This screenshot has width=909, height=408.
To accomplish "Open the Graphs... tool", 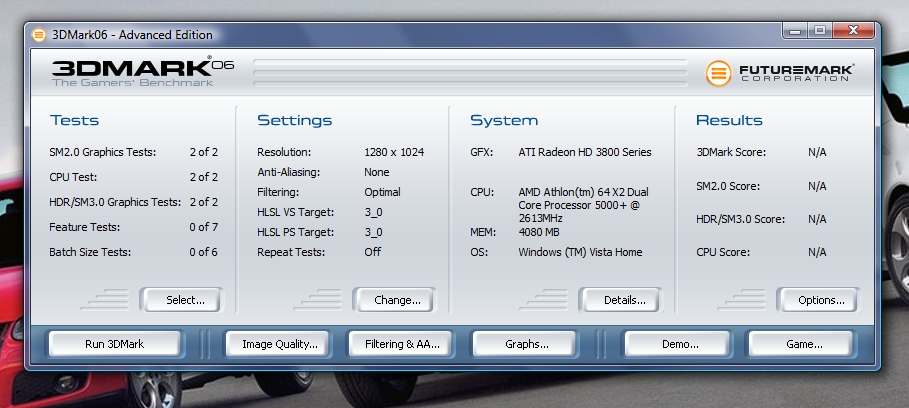I will click(524, 344).
